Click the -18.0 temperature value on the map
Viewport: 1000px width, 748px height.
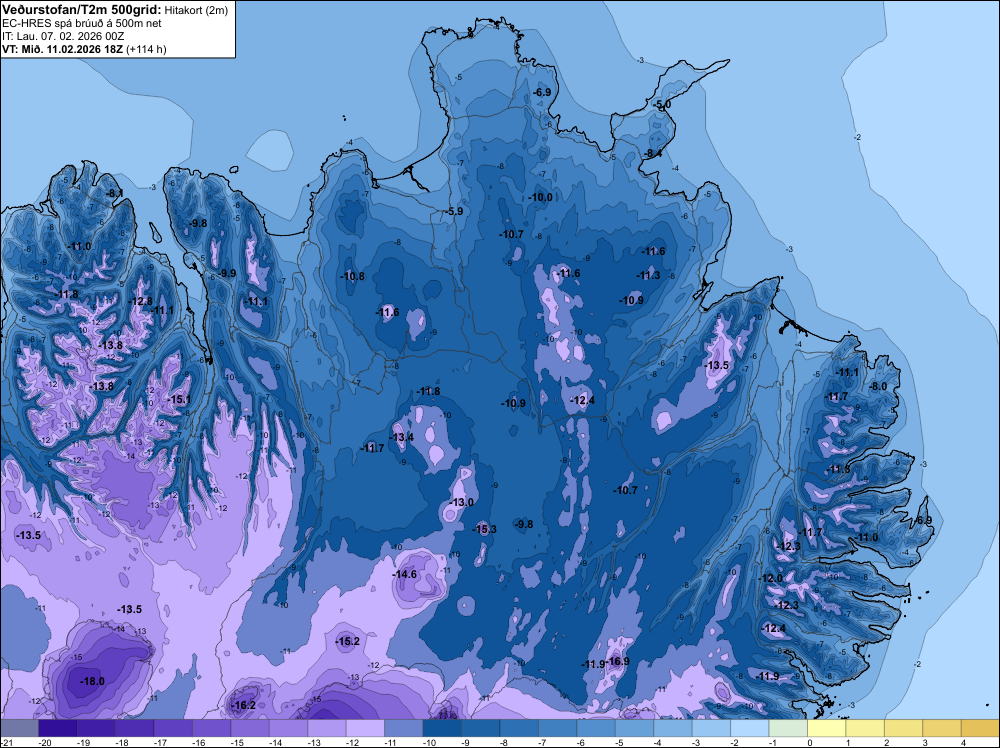[92, 681]
